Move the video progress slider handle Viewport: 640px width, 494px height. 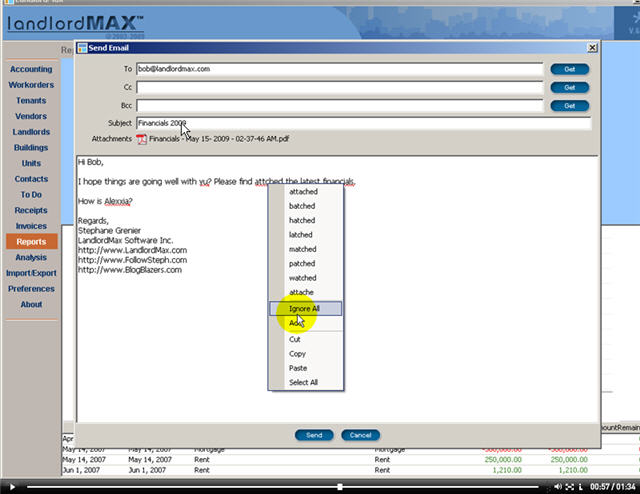tap(340, 487)
